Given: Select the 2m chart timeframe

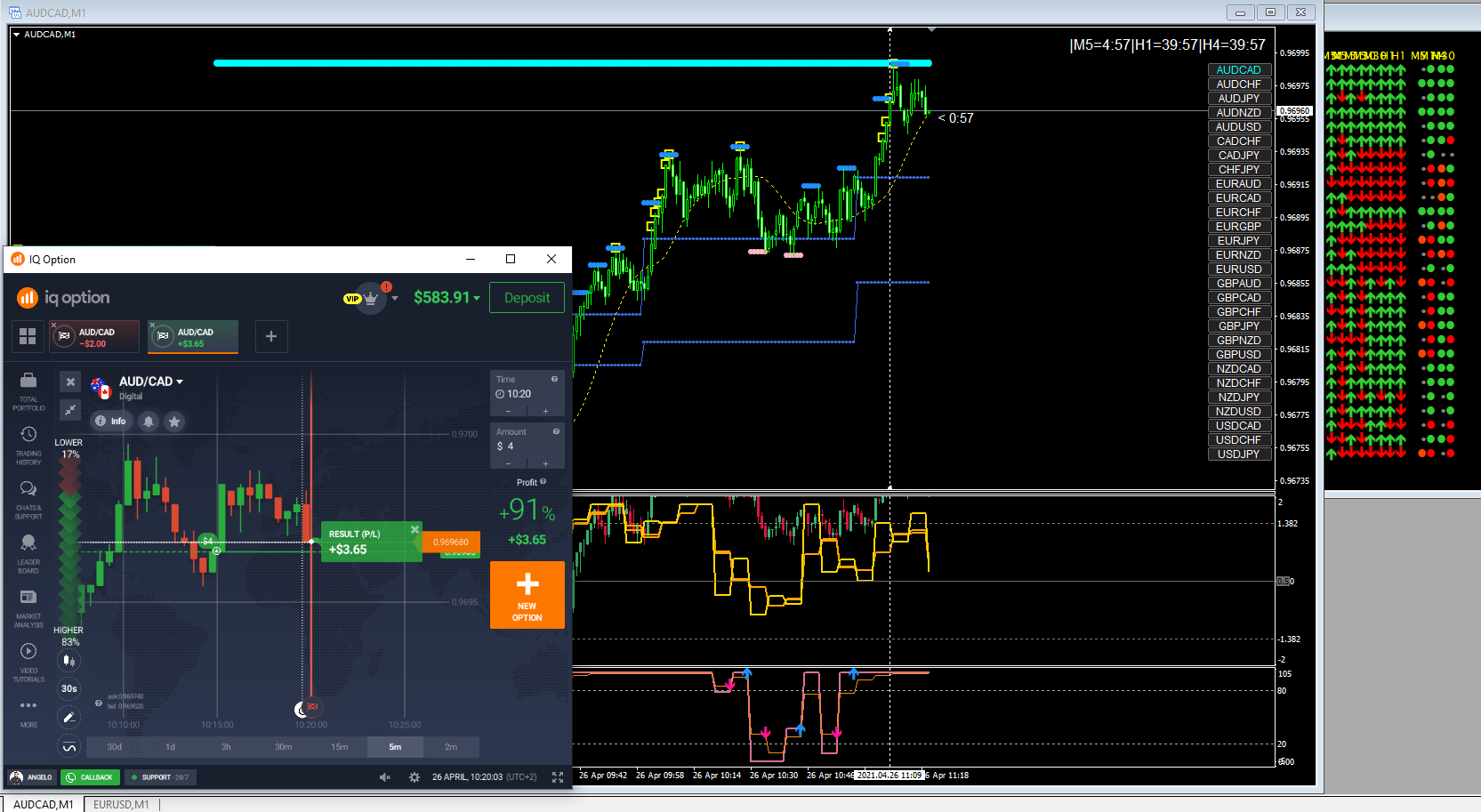Looking at the screenshot, I should tap(451, 747).
